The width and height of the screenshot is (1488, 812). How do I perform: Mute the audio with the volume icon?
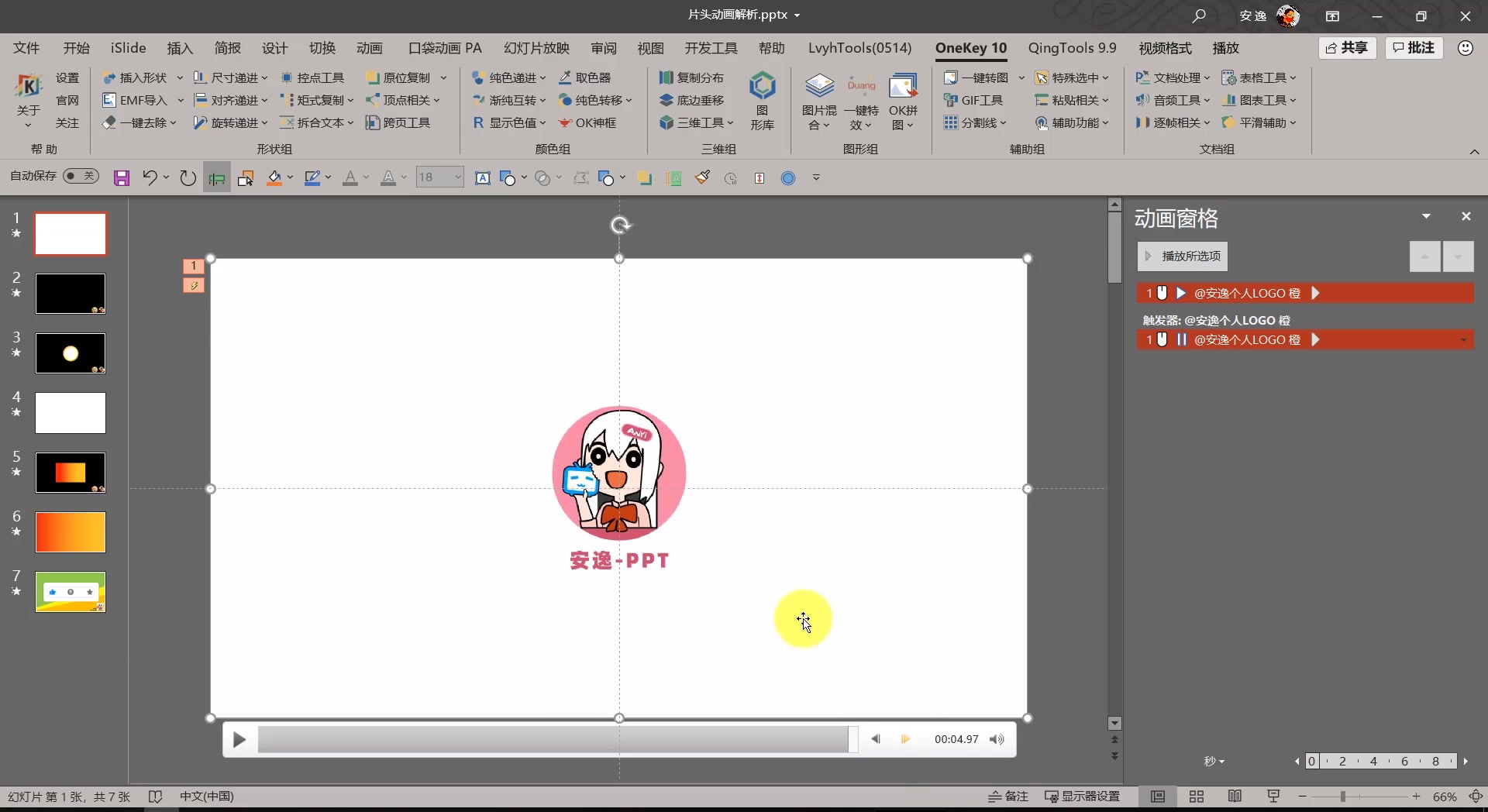click(997, 739)
